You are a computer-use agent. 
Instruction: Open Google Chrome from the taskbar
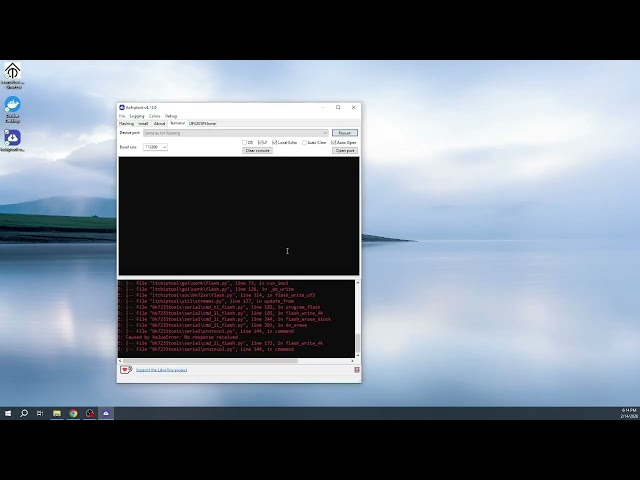tap(73, 413)
